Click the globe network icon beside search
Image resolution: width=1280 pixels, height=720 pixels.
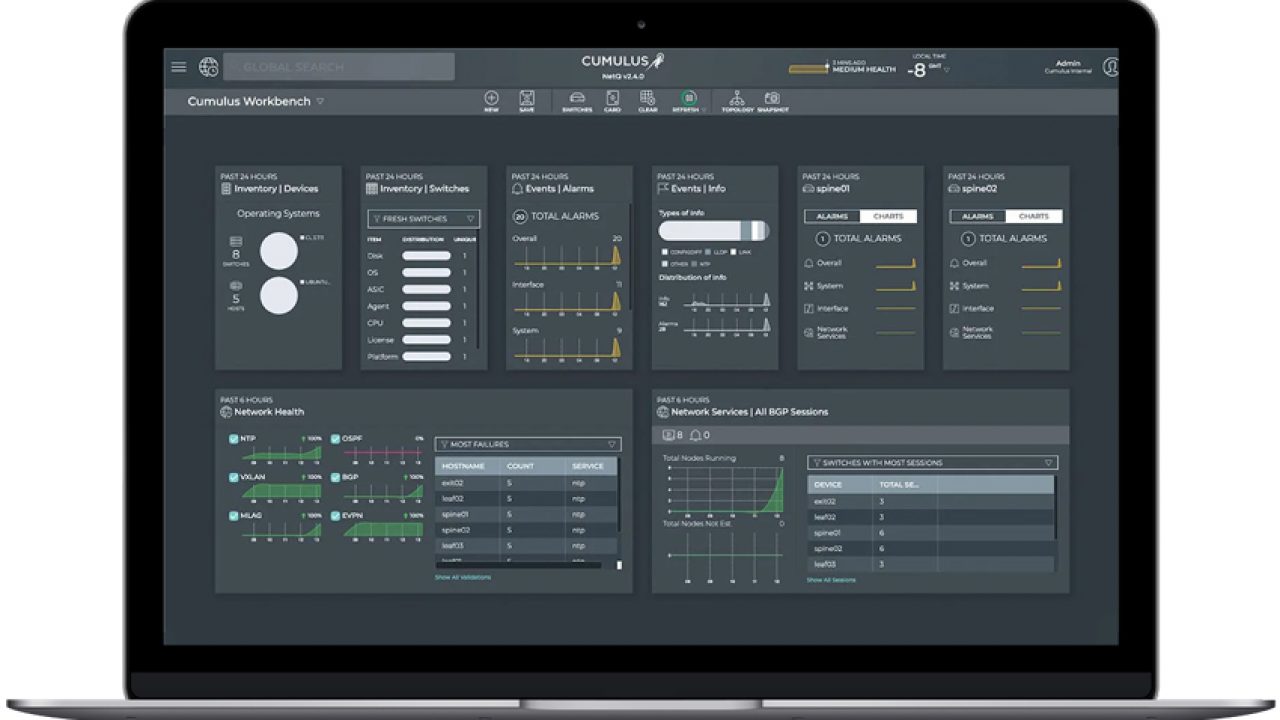208,67
